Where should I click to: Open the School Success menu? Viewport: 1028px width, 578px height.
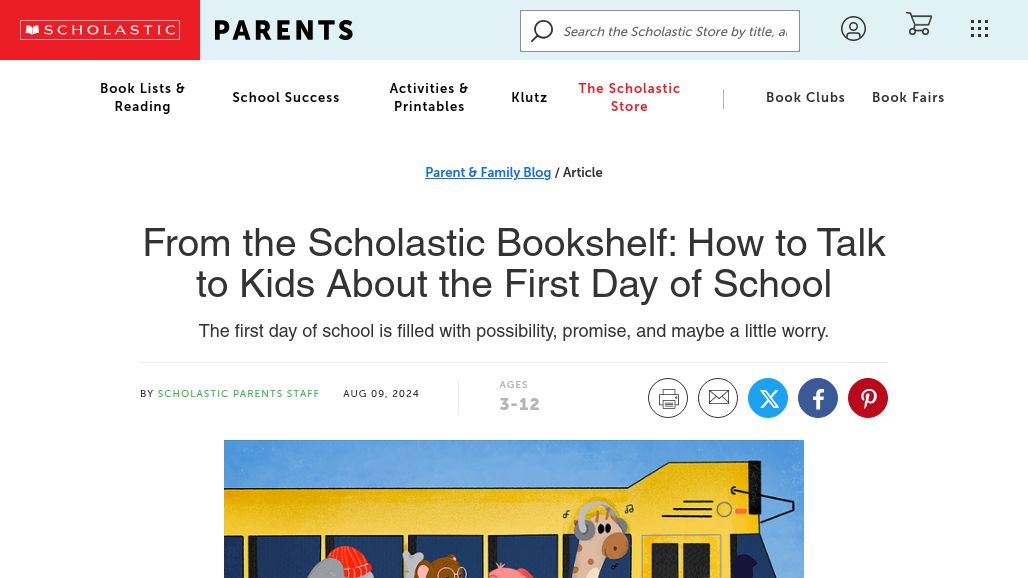286,97
